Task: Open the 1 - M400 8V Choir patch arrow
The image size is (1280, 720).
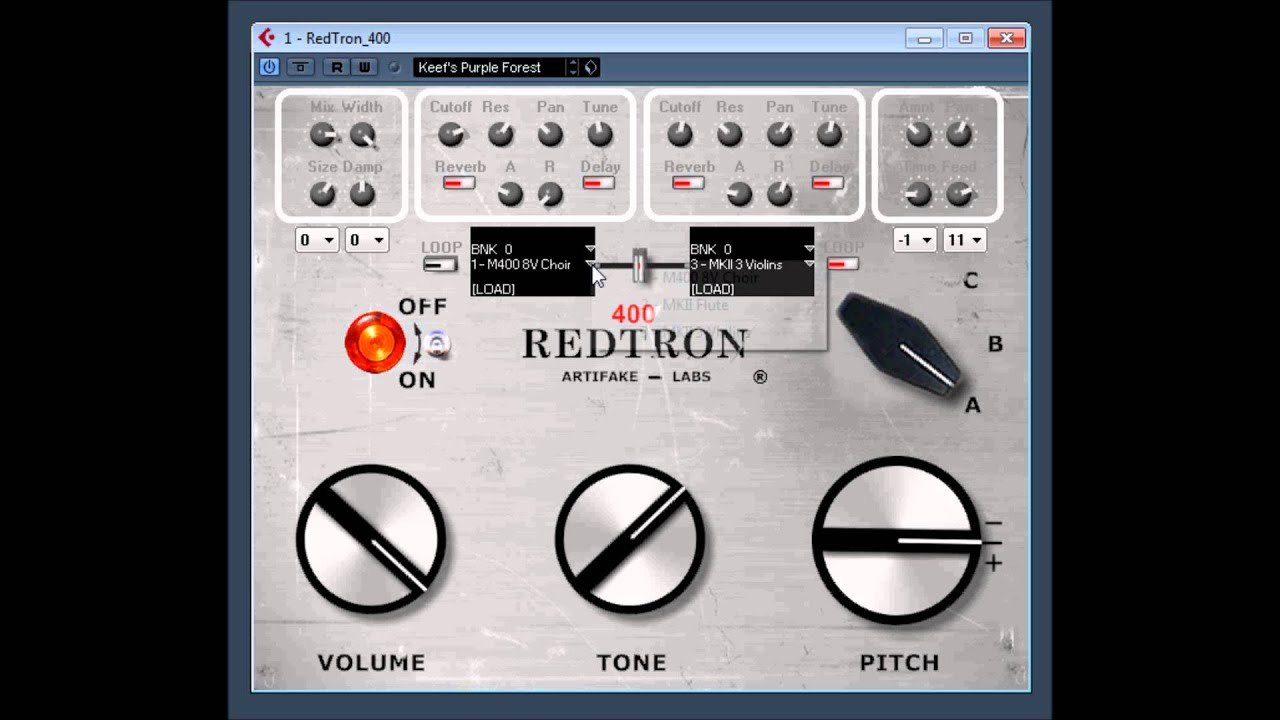Action: click(x=590, y=264)
